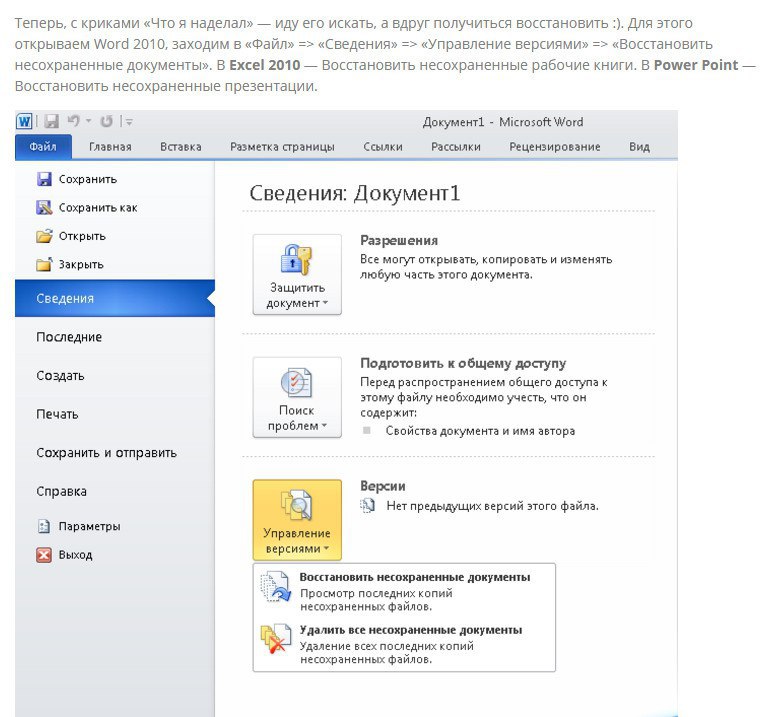The height and width of the screenshot is (717, 770).
Task: Open the Поиск проблем dropdown button
Action: click(x=297, y=397)
